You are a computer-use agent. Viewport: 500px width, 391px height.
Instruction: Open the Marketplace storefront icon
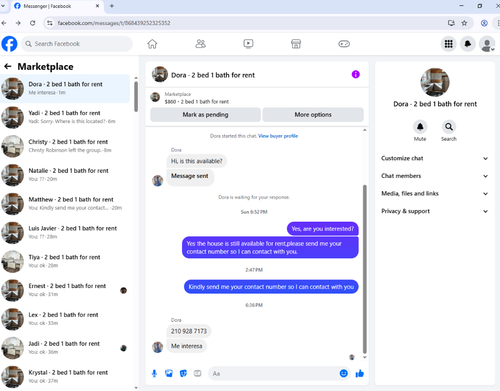[x=296, y=44]
